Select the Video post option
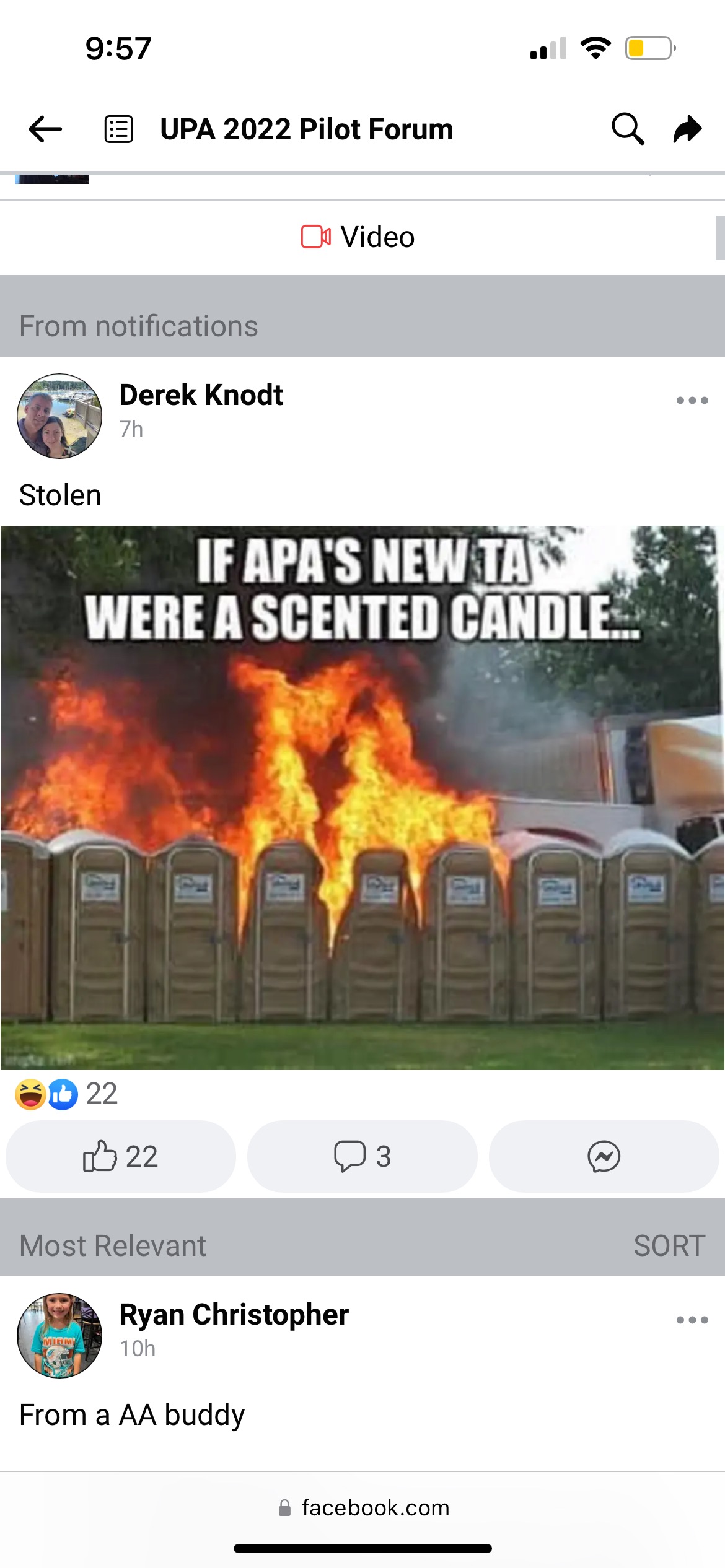Viewport: 725px width, 1568px height. pos(358,237)
